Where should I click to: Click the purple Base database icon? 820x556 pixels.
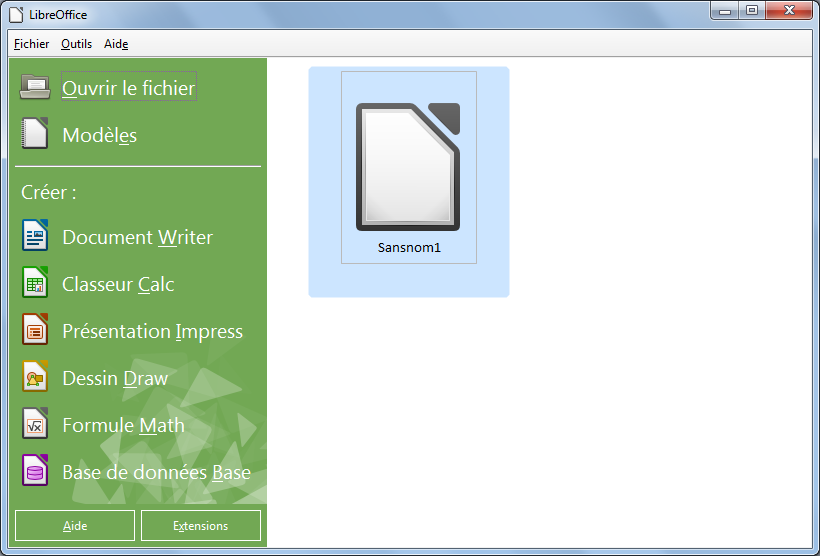pos(35,471)
